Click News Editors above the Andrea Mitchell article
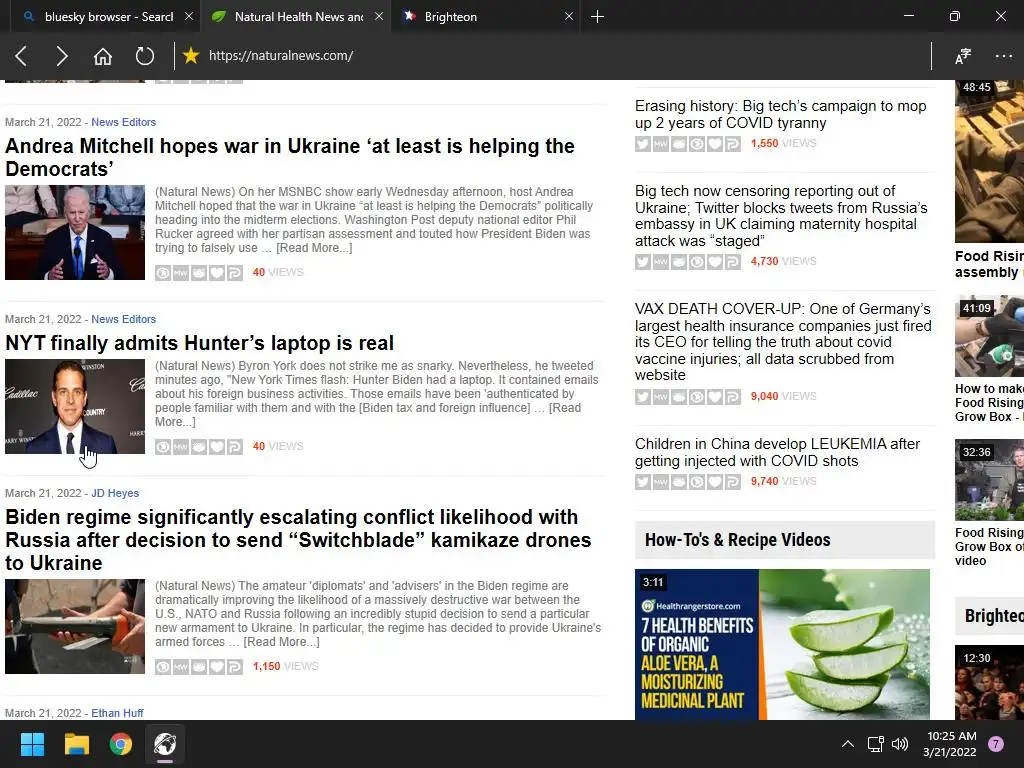Viewport: 1024px width, 768px height. (x=123, y=122)
